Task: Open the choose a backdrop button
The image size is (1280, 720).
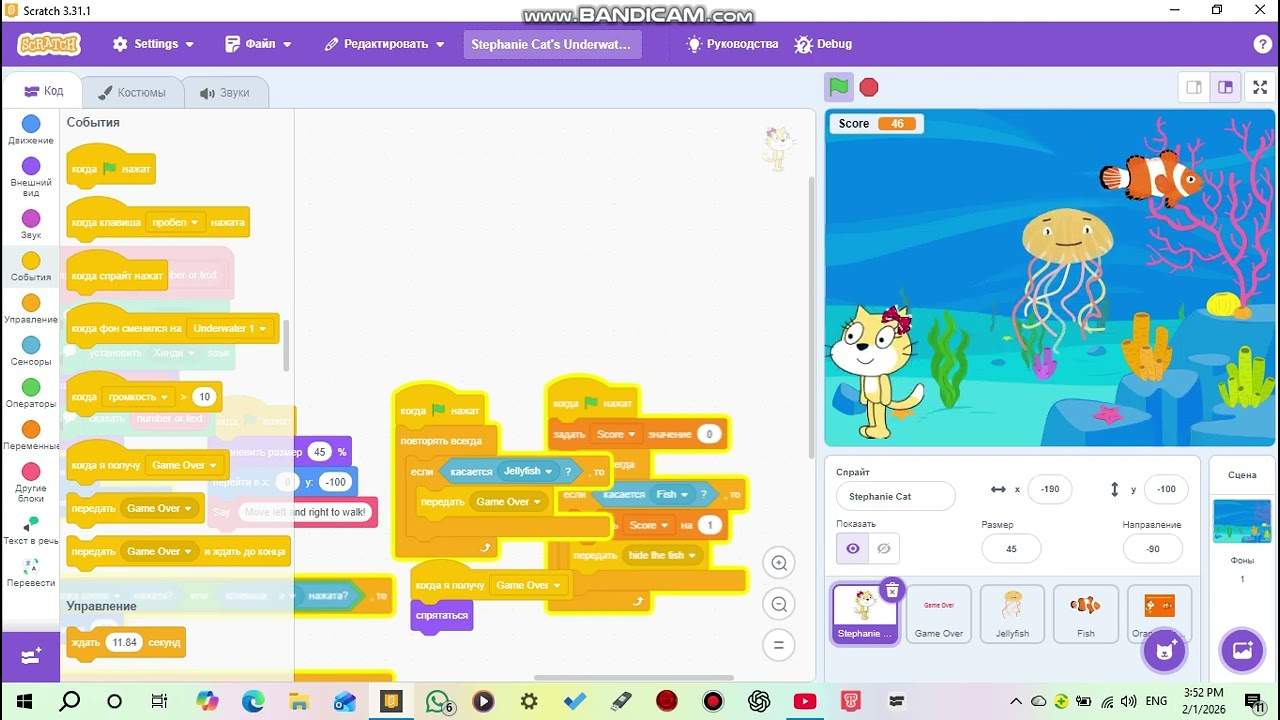Action: point(1243,651)
